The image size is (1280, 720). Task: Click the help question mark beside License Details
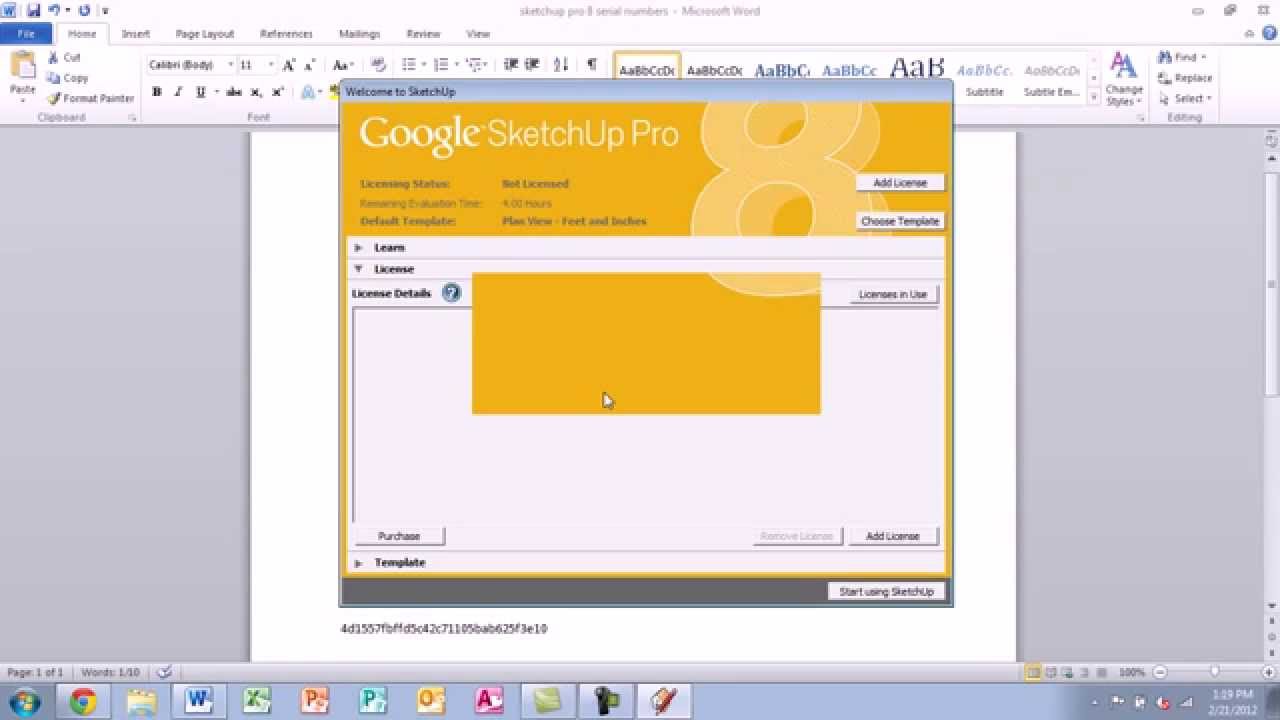tap(452, 292)
